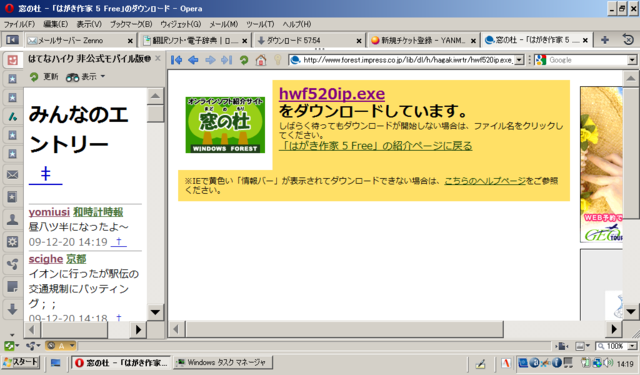Click the volume speaker tray icon

(x=608, y=362)
